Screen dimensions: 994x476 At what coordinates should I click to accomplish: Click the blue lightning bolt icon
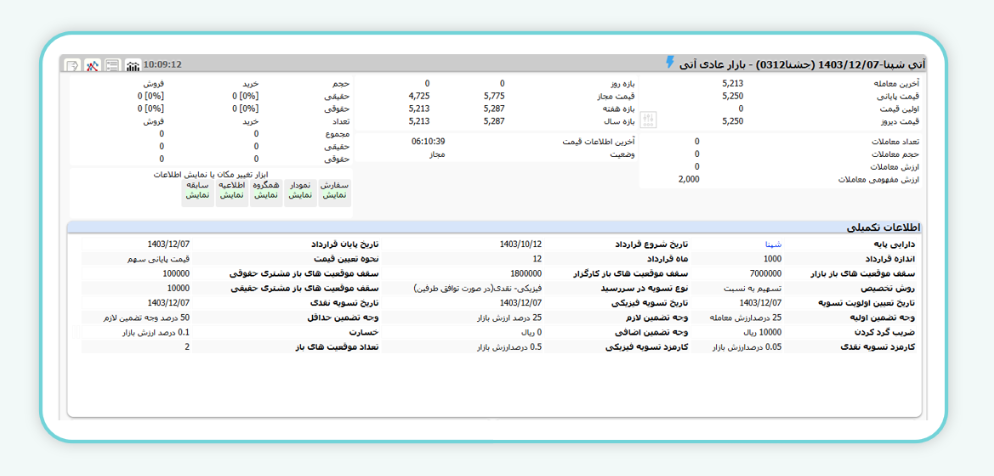point(670,62)
